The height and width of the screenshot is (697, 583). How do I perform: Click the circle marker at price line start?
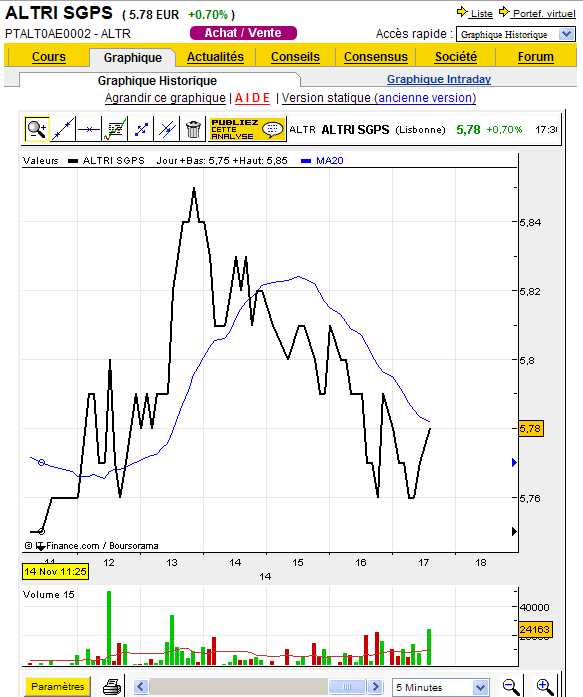coord(41,531)
